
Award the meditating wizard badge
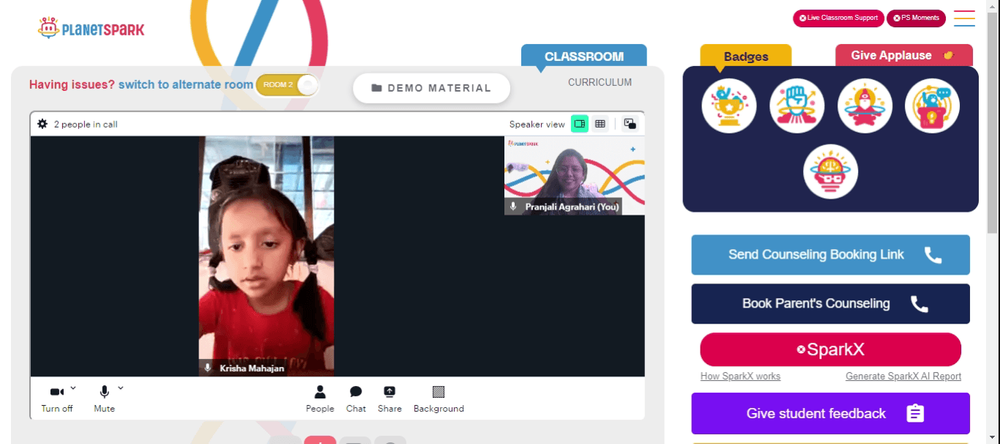(x=865, y=106)
